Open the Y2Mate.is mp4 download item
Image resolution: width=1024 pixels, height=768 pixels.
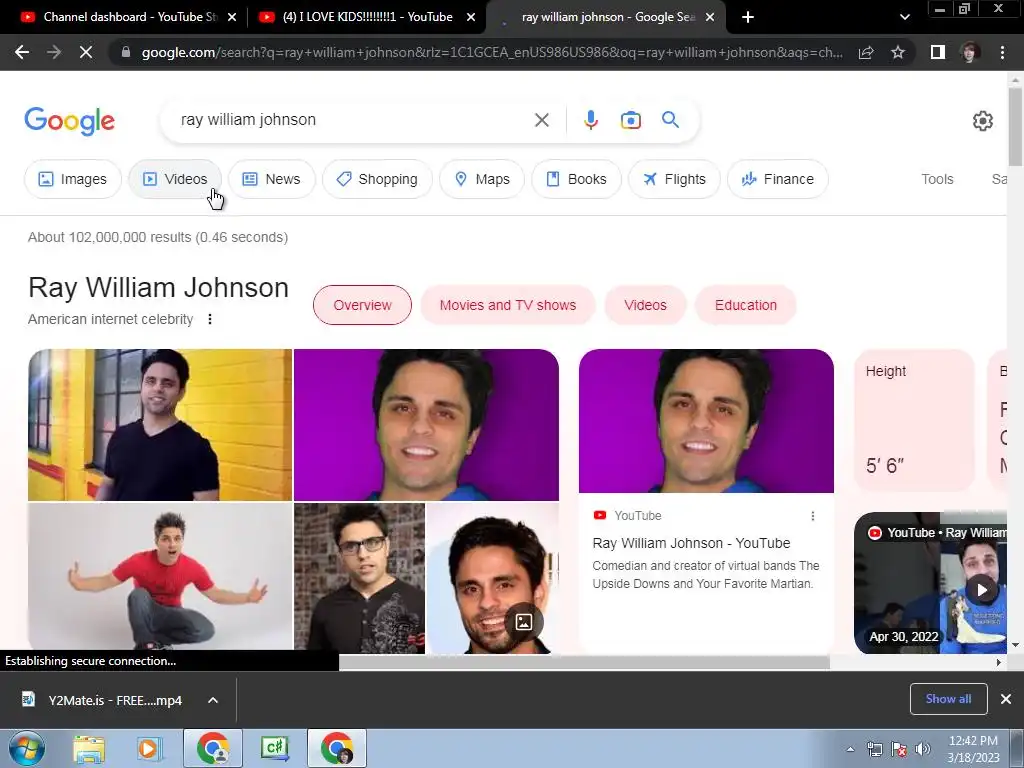(x=104, y=700)
